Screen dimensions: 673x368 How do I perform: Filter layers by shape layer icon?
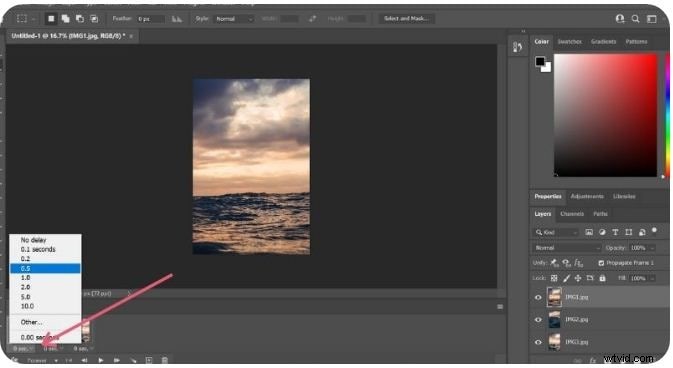point(628,232)
